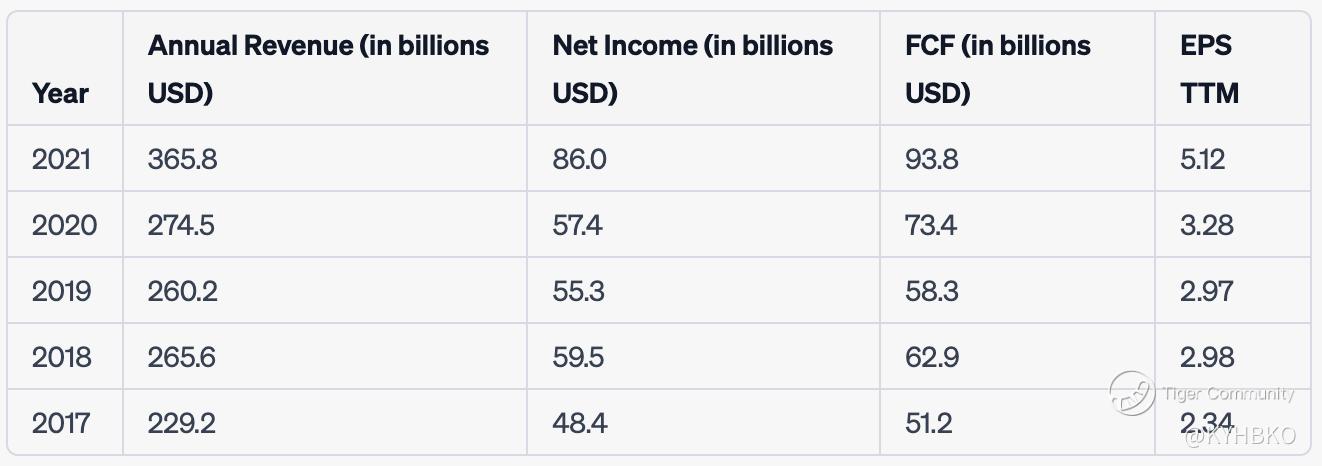This screenshot has height=466, width=1322.
Task: Click the 365.8 revenue cell
Action: pyautogui.click(x=183, y=159)
